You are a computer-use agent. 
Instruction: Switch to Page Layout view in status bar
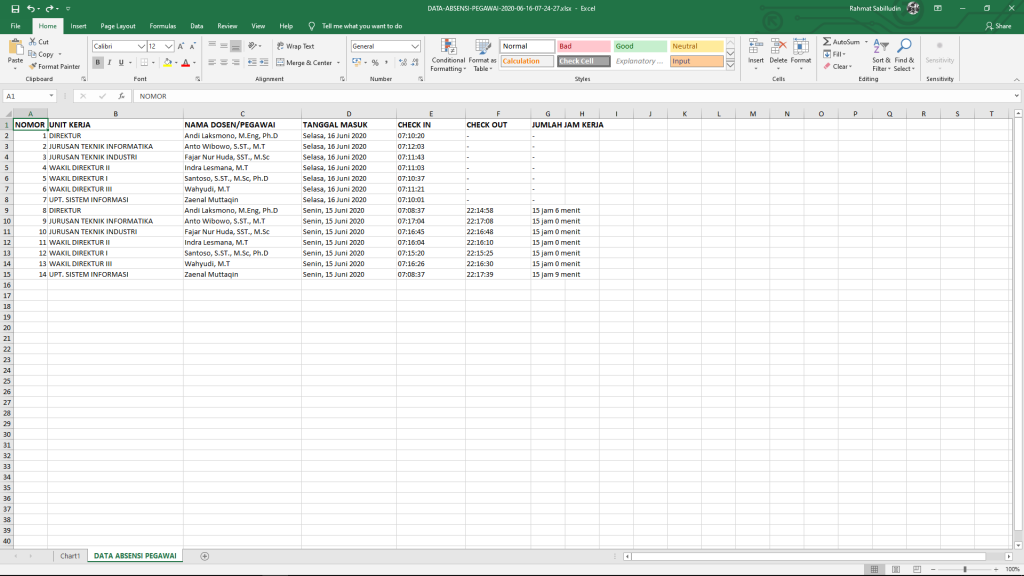(x=895, y=569)
